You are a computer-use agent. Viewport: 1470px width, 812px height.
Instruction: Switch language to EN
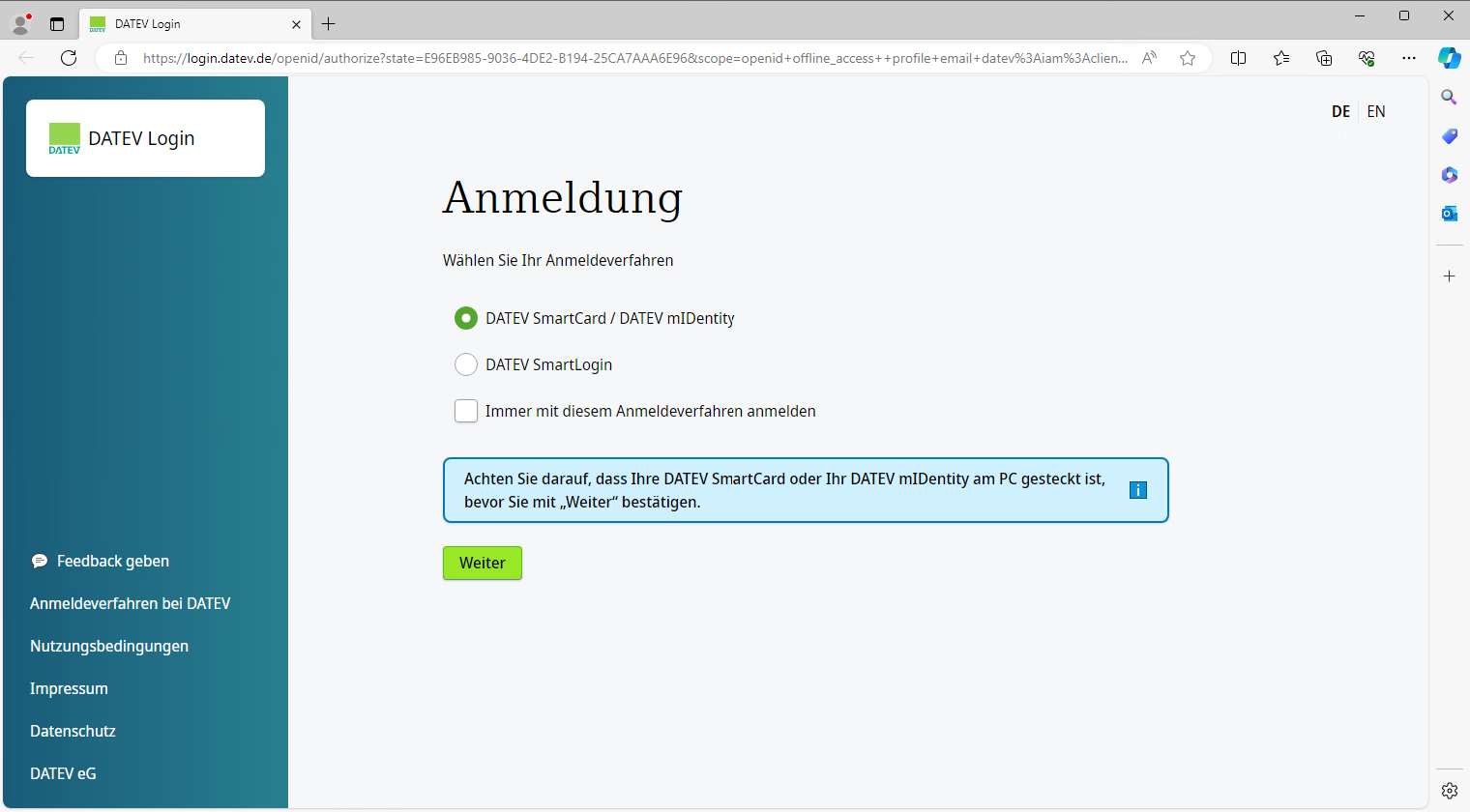point(1376,111)
